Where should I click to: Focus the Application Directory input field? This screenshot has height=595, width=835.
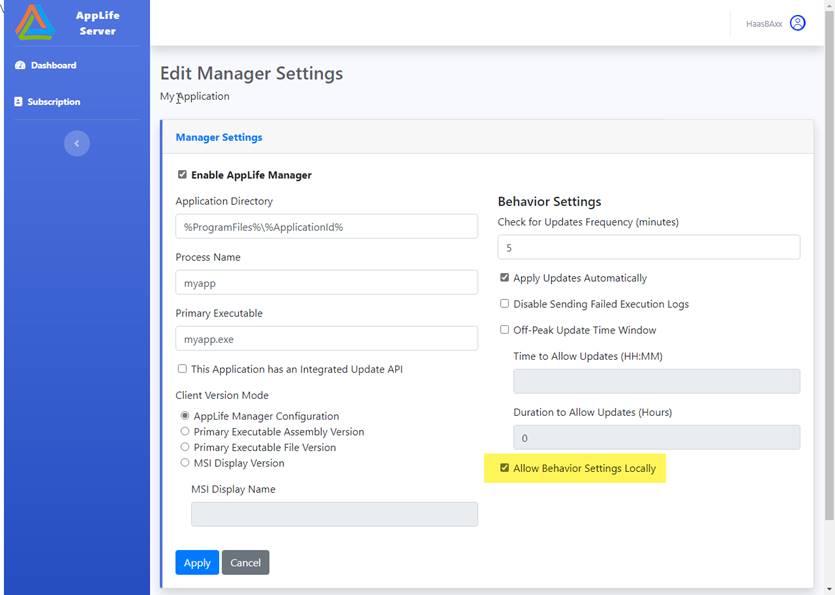326,227
